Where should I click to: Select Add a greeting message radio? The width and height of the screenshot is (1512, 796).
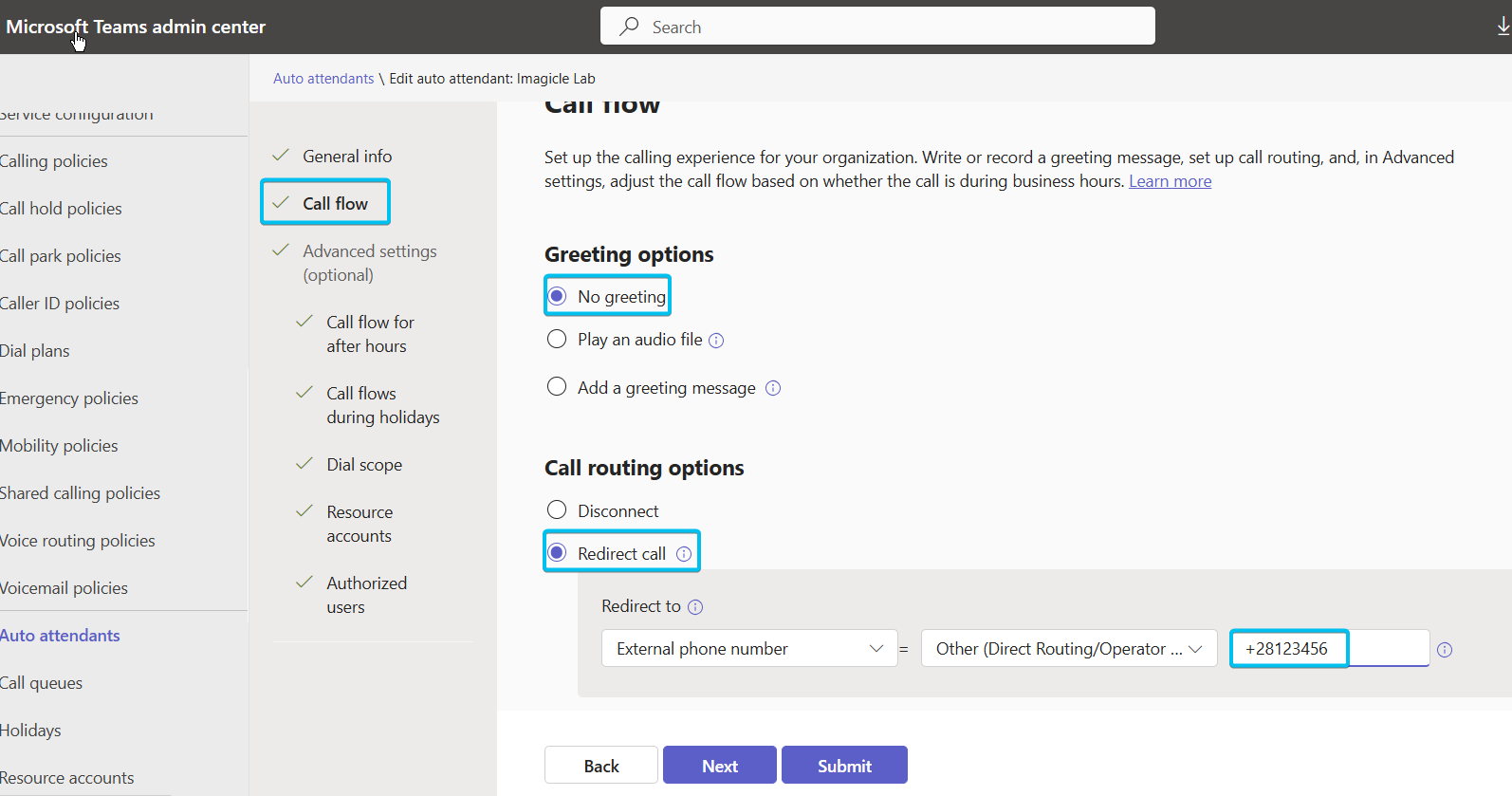click(558, 387)
